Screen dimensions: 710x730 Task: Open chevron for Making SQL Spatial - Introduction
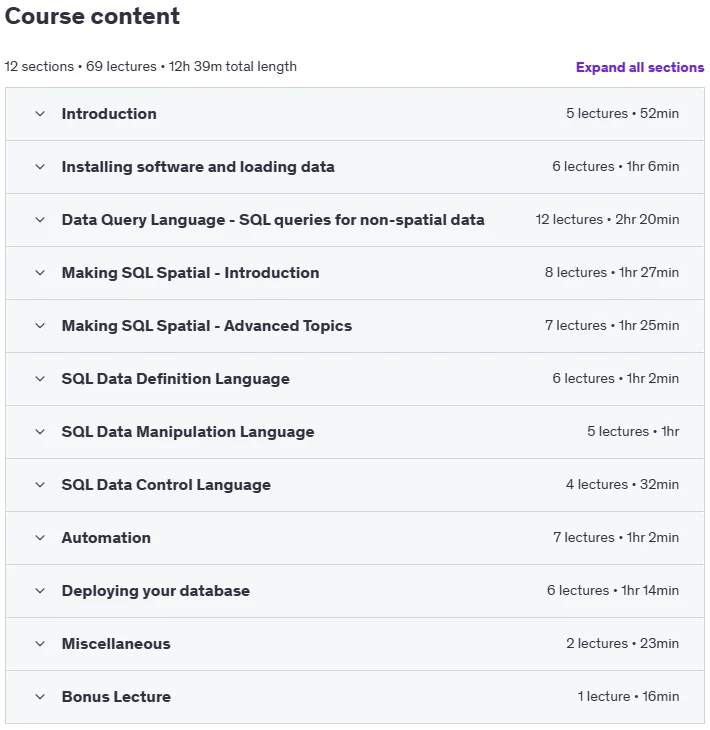click(40, 273)
